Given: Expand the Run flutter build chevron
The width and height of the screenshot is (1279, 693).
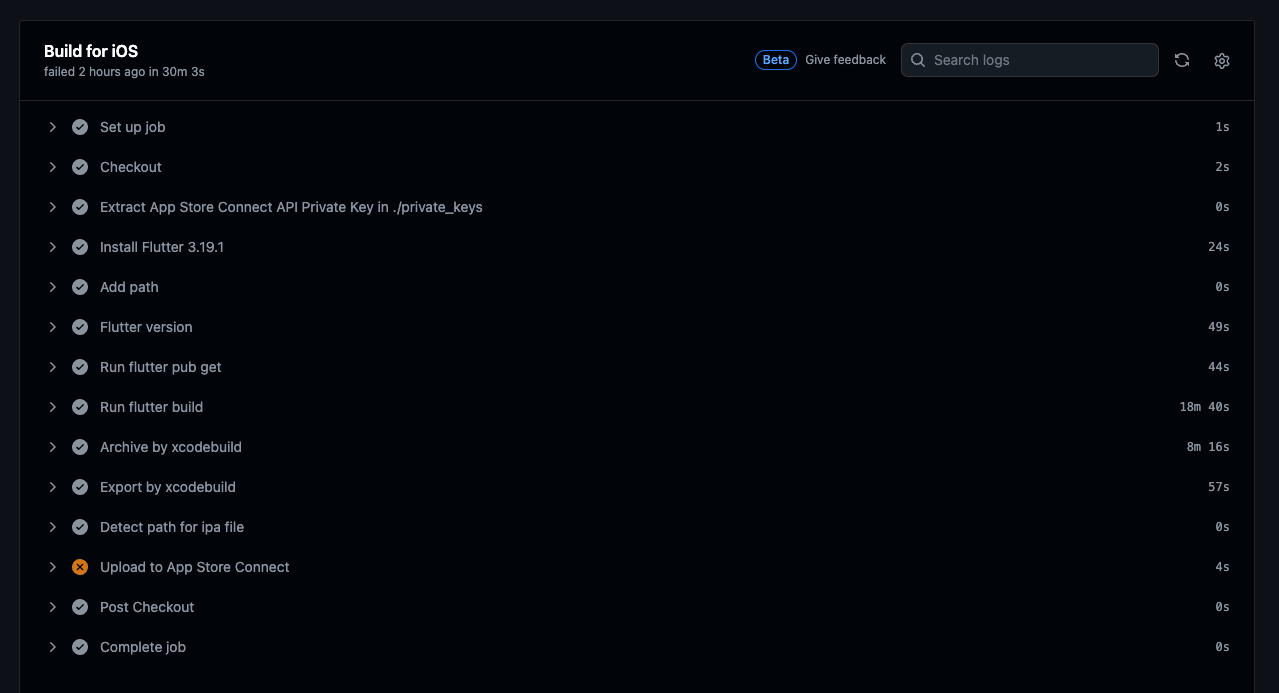Looking at the screenshot, I should tap(52, 407).
